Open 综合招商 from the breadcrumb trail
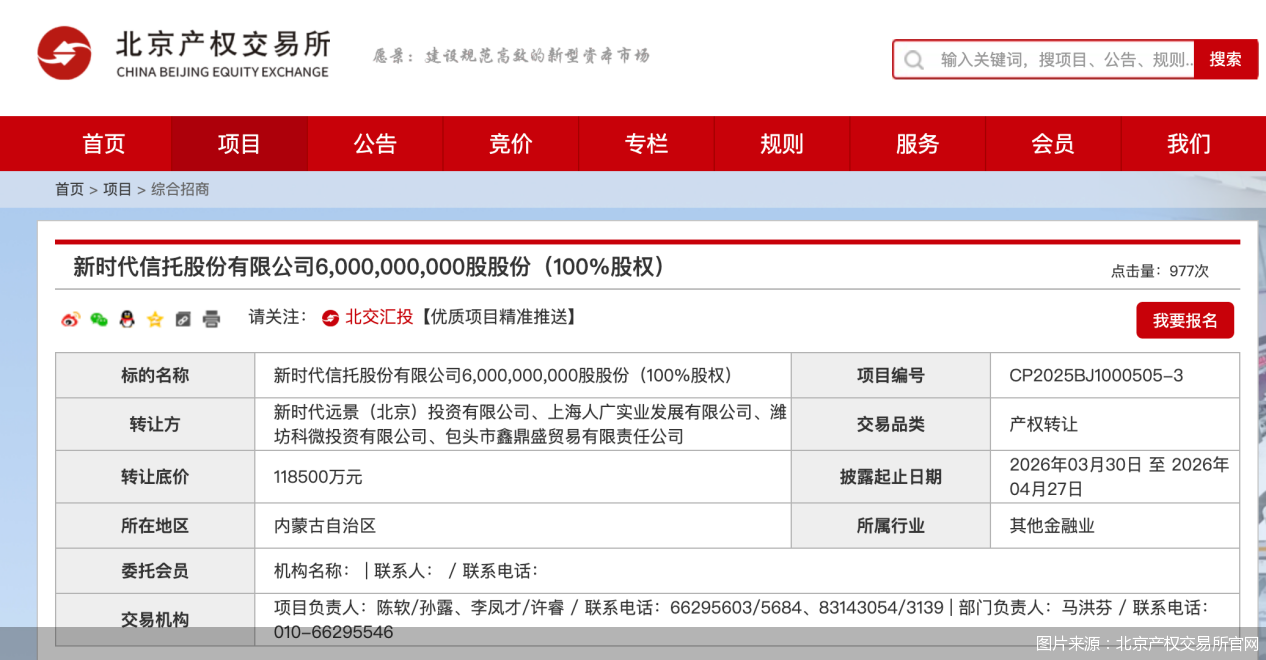The width and height of the screenshot is (1266, 660). point(180,189)
